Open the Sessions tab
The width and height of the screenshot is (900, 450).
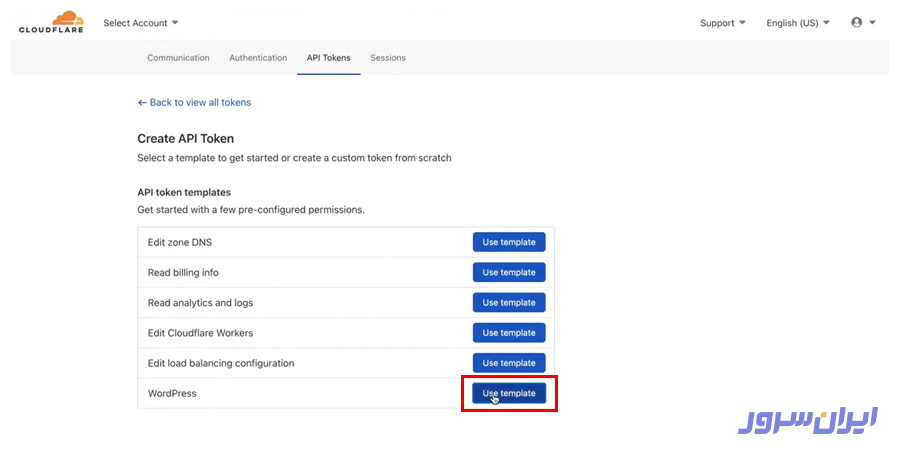tap(388, 58)
